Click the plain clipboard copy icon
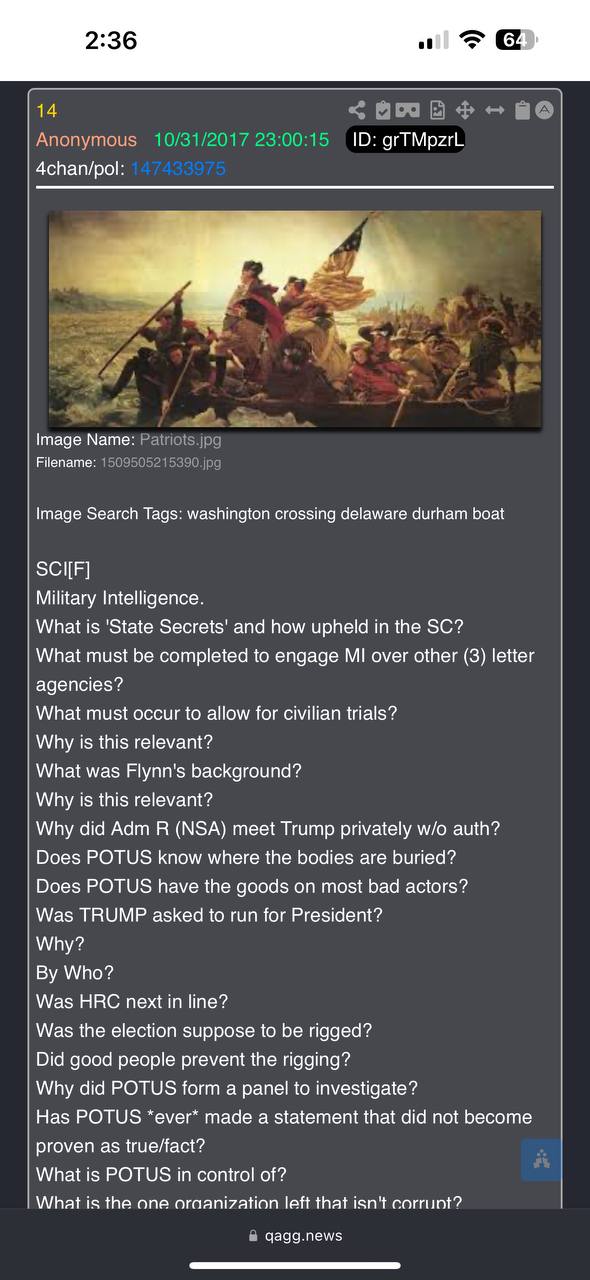The width and height of the screenshot is (590, 1280). 522,111
